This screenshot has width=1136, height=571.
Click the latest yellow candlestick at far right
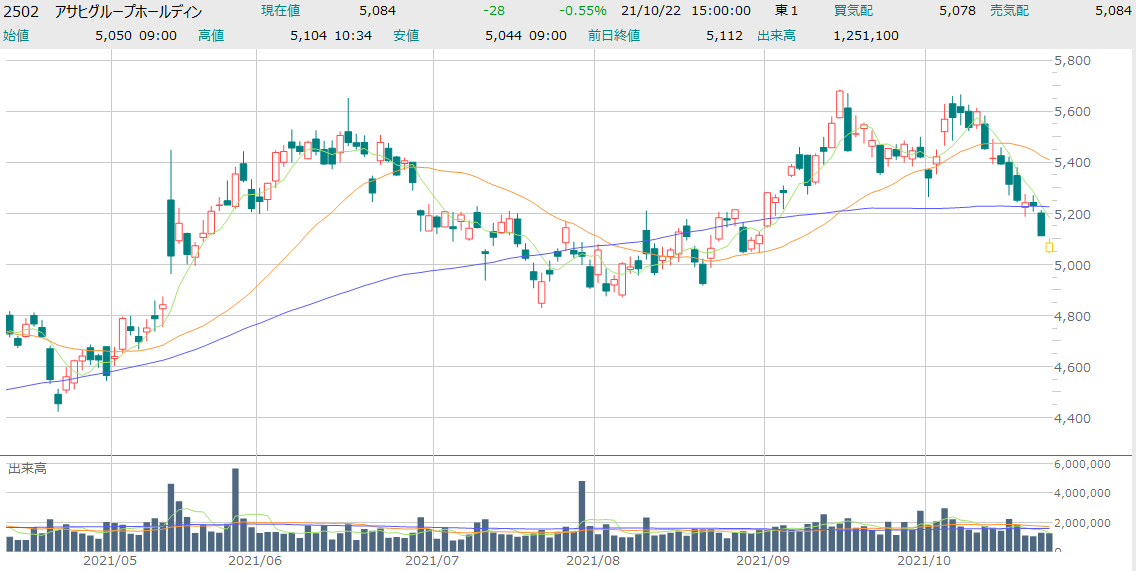1049,247
